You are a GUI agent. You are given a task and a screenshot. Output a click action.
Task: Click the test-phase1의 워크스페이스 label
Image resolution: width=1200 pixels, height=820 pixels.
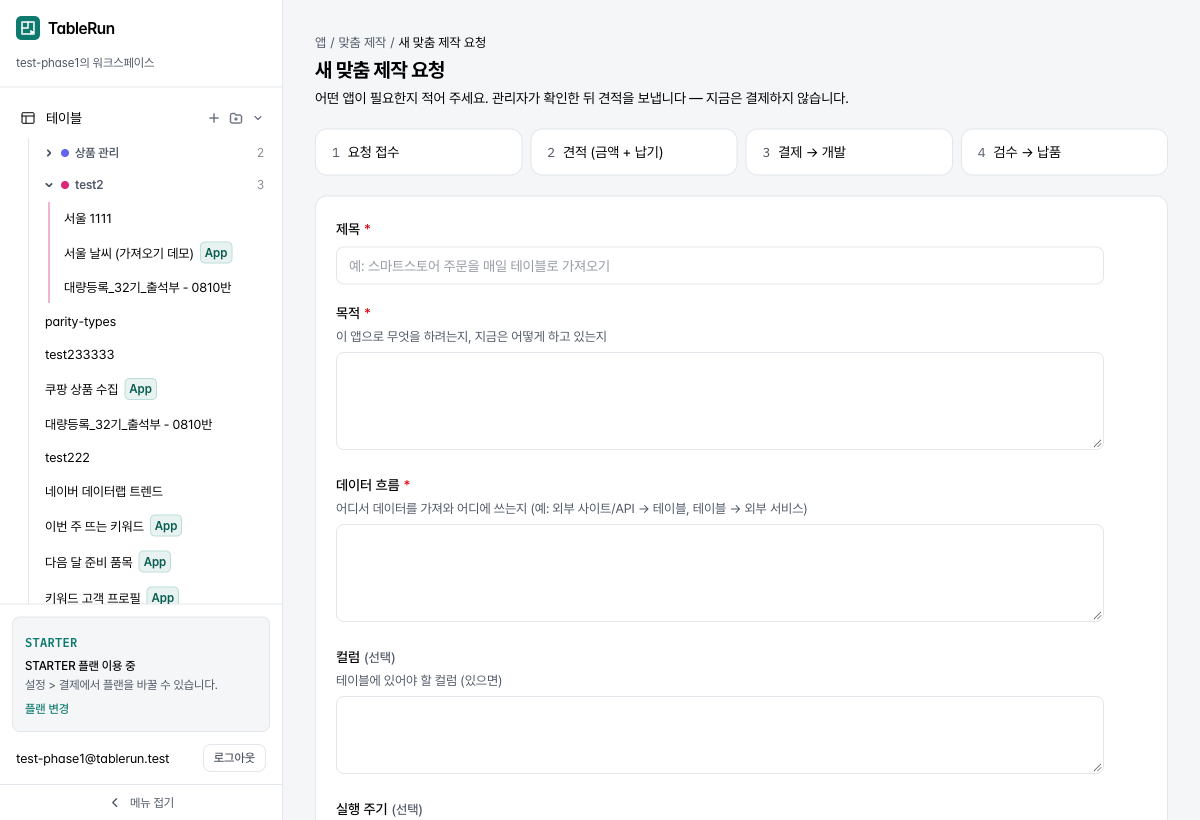pyautogui.click(x=85, y=62)
